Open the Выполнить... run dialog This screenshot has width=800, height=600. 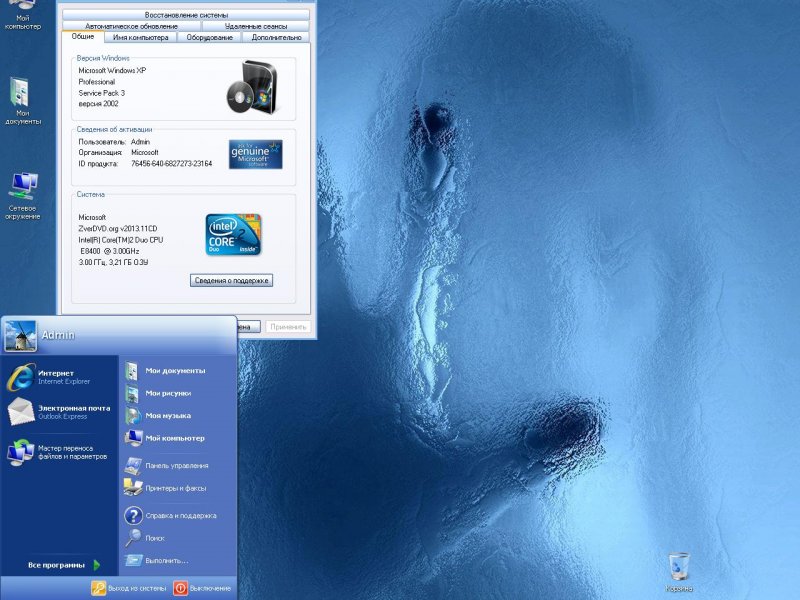pos(157,561)
